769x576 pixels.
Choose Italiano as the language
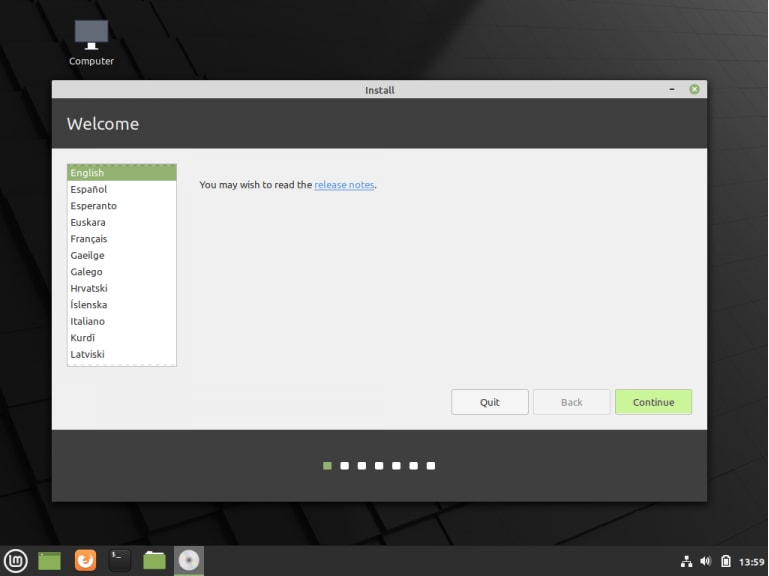tap(122, 321)
